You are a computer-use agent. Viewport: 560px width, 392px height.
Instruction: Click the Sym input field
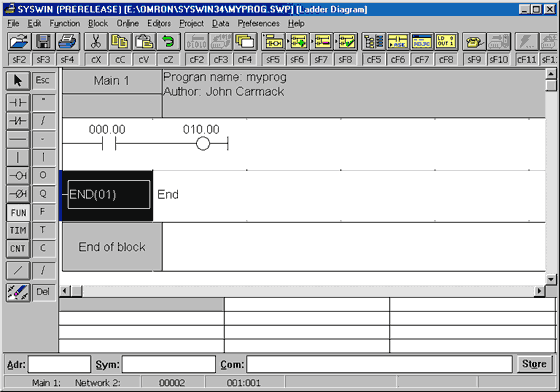(169, 364)
